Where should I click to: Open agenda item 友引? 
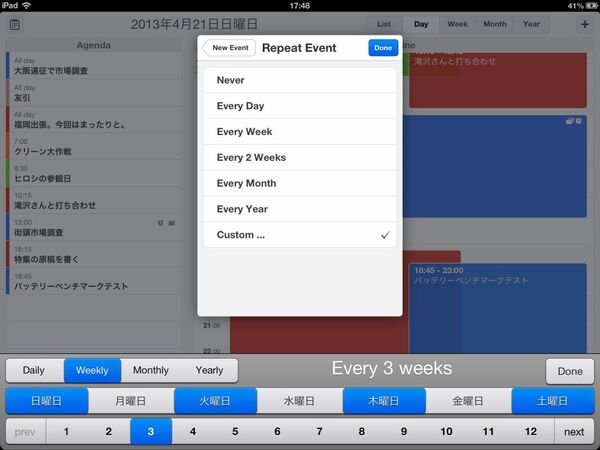point(94,93)
